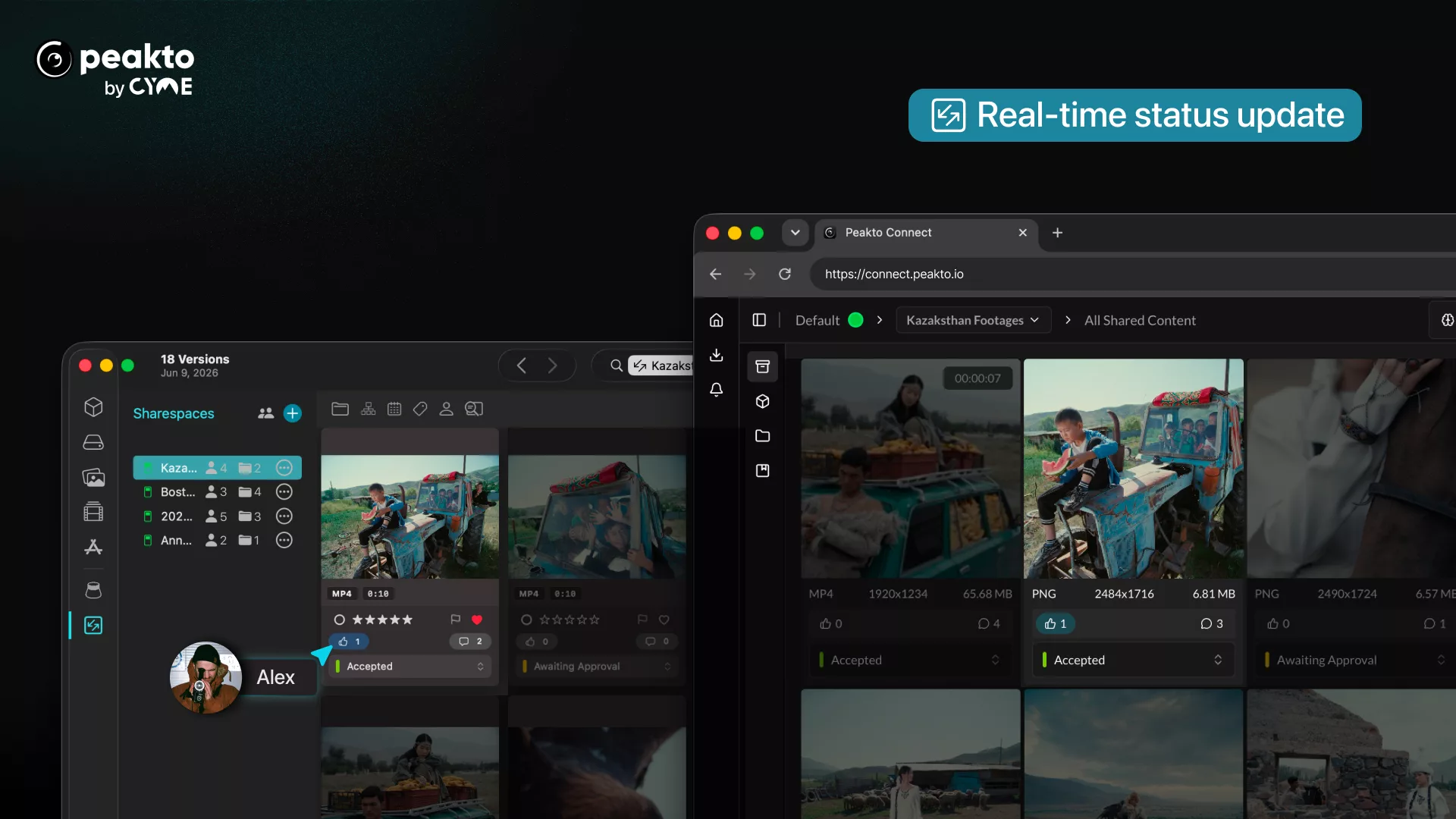The image size is (1456, 819).
Task: Select the 202... sharespace row
Action: pos(217,516)
